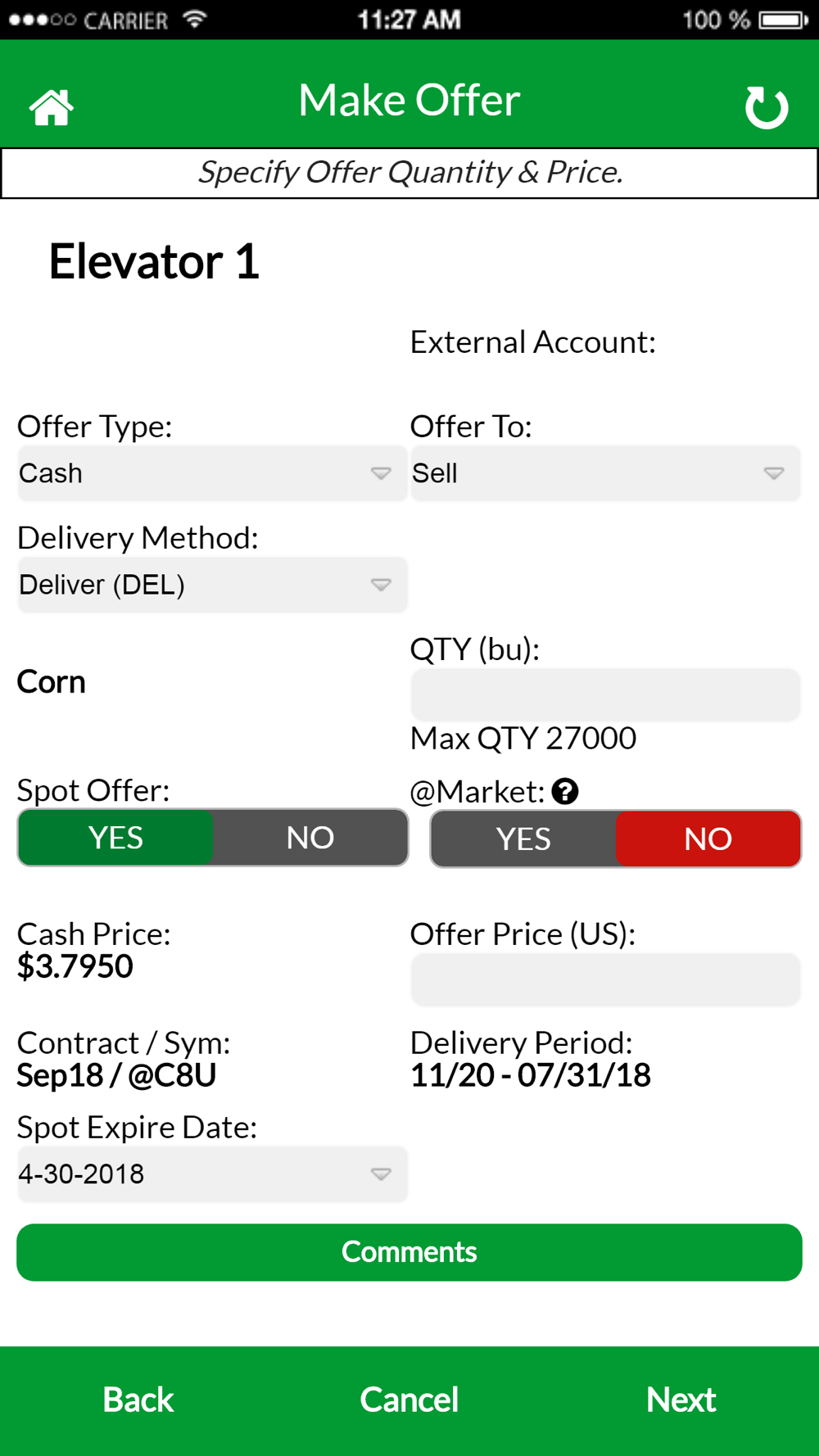The width and height of the screenshot is (819, 1456).
Task: Click the Offer Price (US) field
Action: tap(605, 979)
